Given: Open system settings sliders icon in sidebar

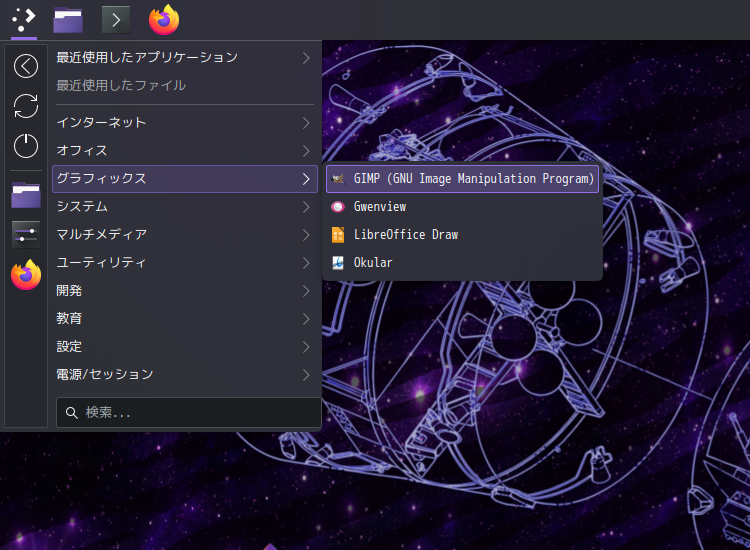Looking at the screenshot, I should (x=26, y=234).
